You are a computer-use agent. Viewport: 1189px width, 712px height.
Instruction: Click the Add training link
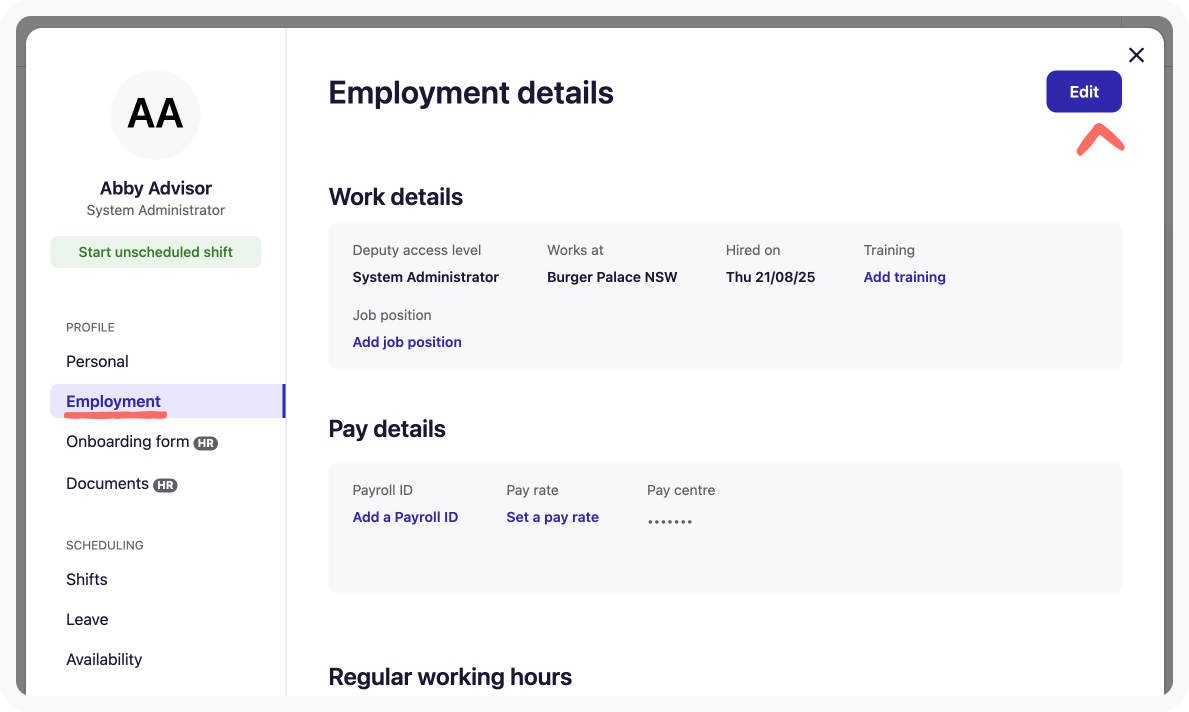pyautogui.click(x=904, y=277)
